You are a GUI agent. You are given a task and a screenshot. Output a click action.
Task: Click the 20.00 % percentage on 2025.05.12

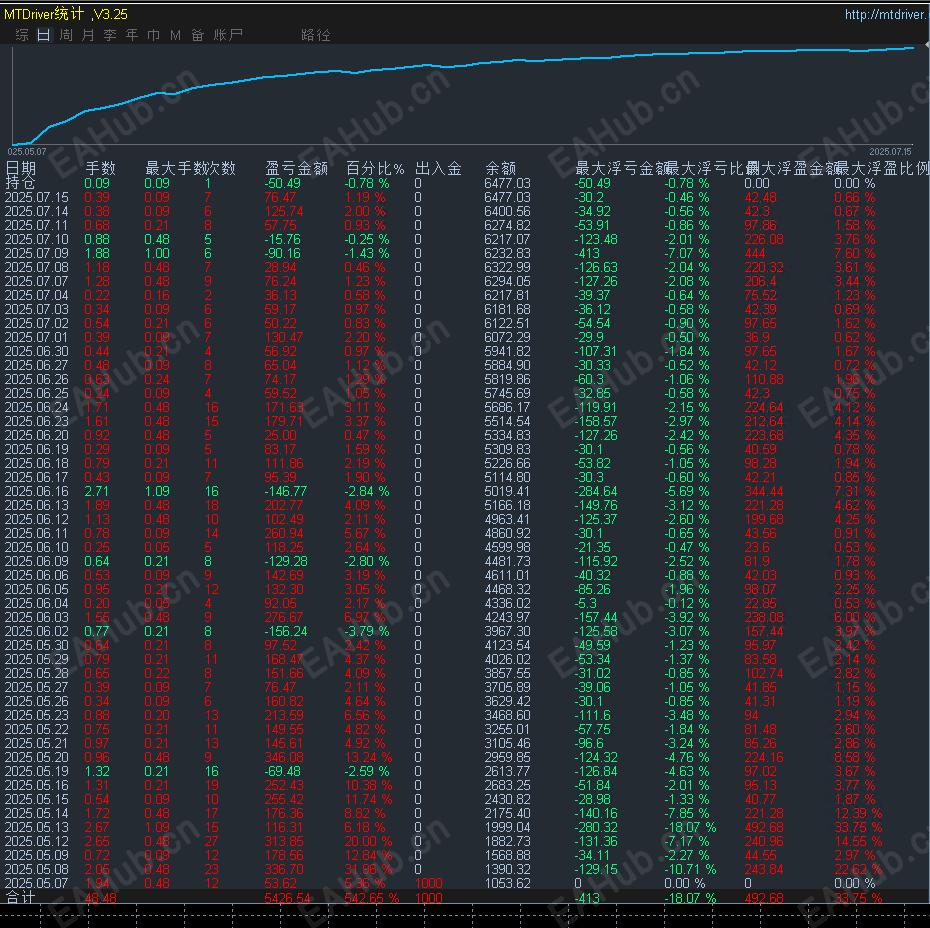[368, 841]
